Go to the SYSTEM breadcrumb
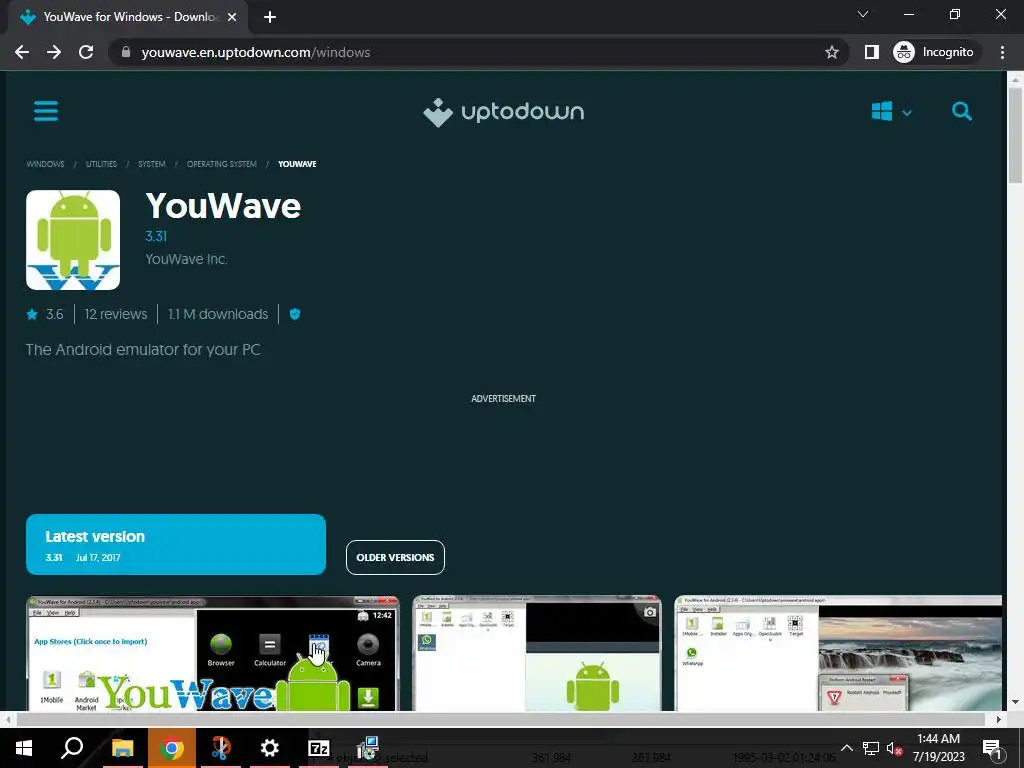Image resolution: width=1024 pixels, height=768 pixels. coord(152,164)
